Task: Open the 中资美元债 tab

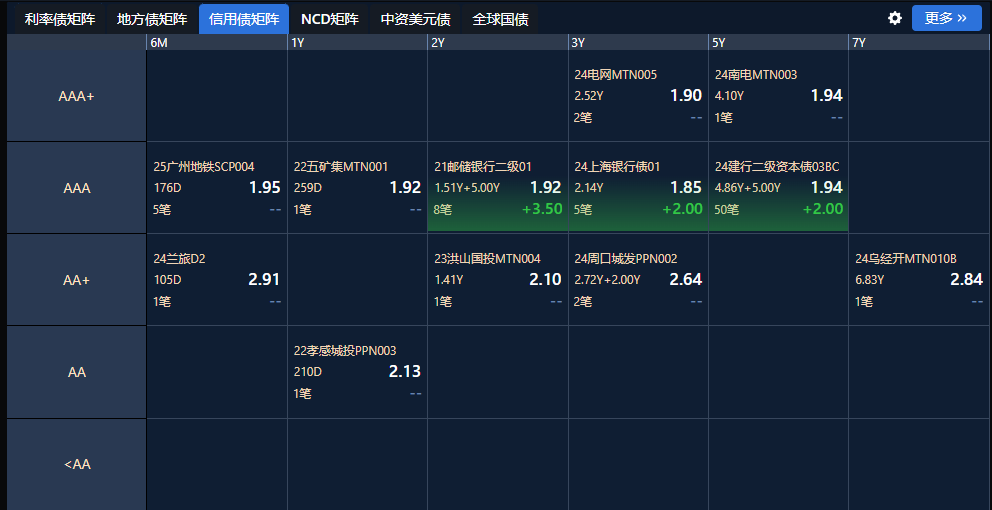Action: (416, 20)
